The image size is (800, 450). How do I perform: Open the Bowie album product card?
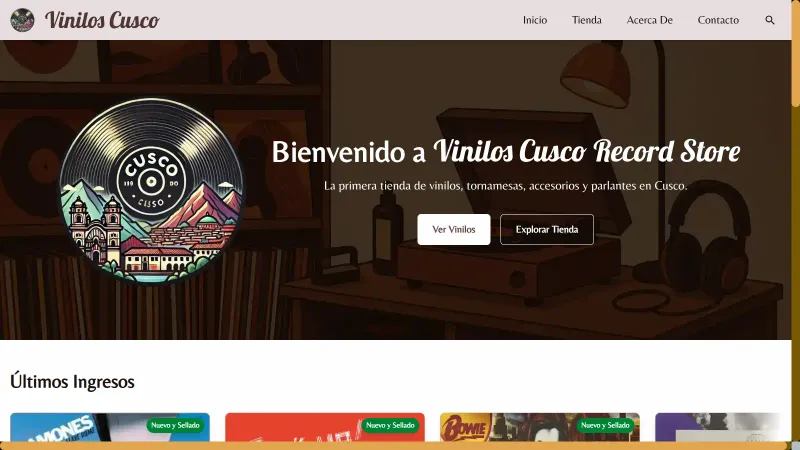click(540, 427)
